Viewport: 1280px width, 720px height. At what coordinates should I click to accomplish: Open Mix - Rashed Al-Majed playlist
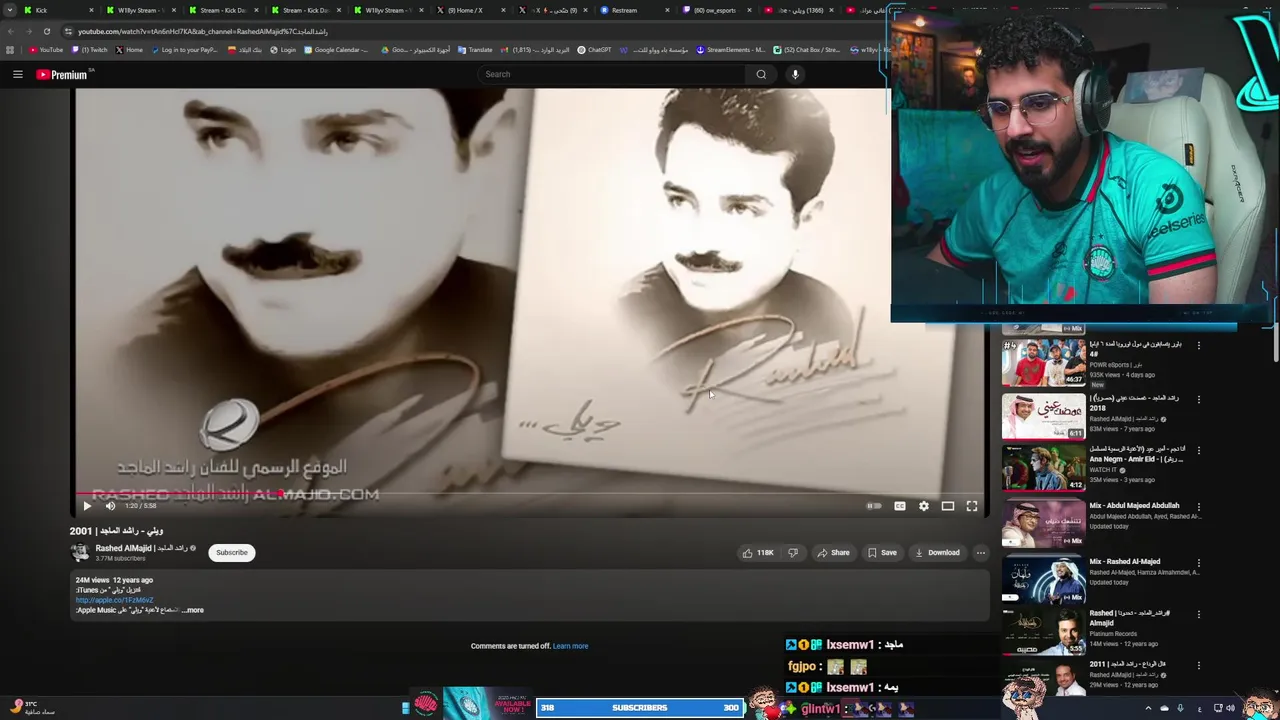(1043, 579)
